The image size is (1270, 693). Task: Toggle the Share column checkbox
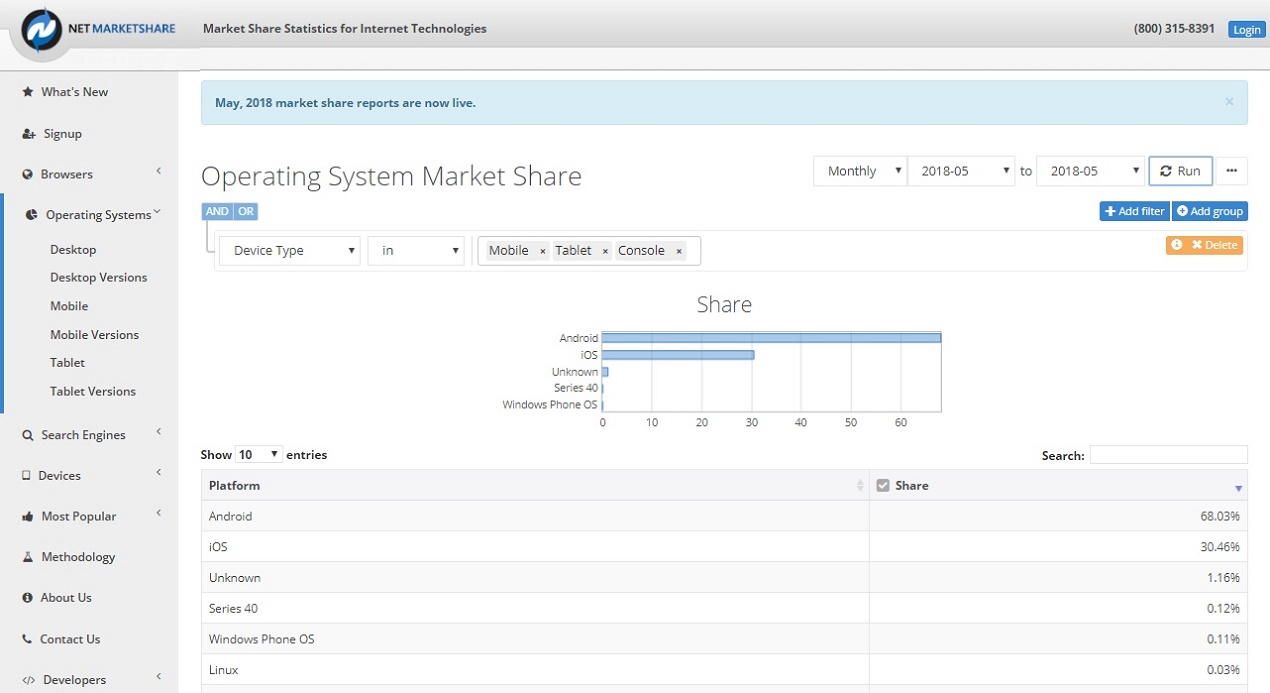click(x=883, y=486)
